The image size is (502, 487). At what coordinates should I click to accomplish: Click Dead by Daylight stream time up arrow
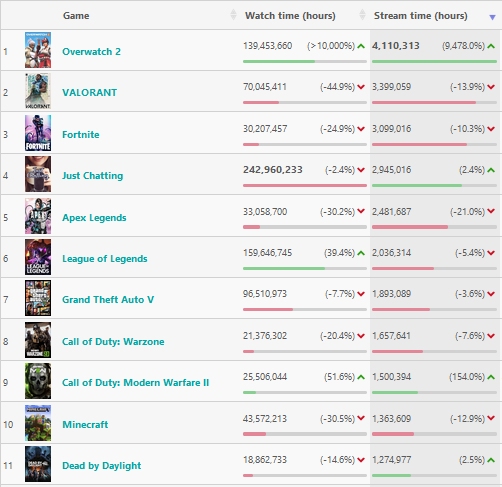click(x=491, y=460)
